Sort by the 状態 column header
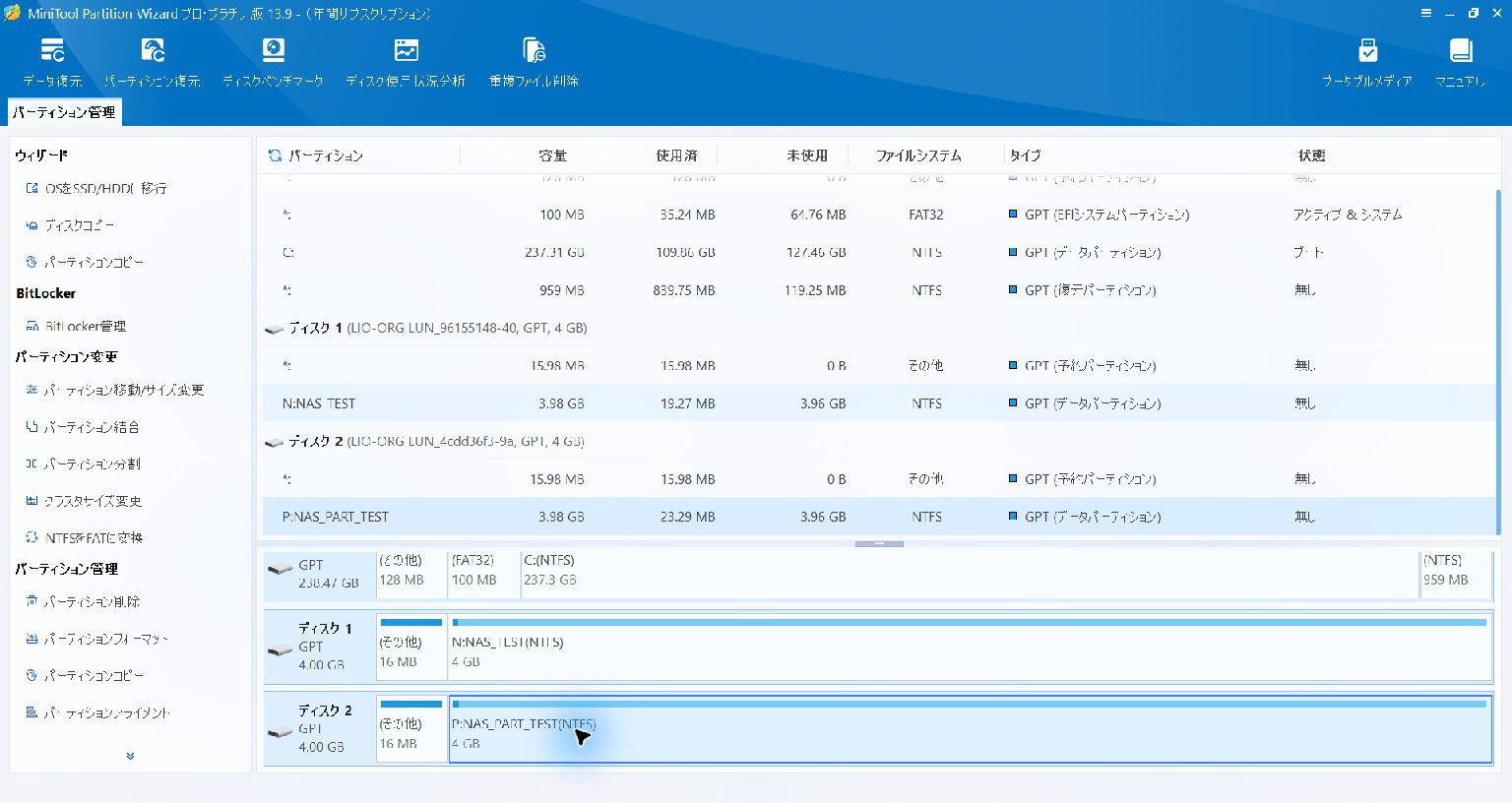This screenshot has height=803, width=1512. coord(1311,155)
